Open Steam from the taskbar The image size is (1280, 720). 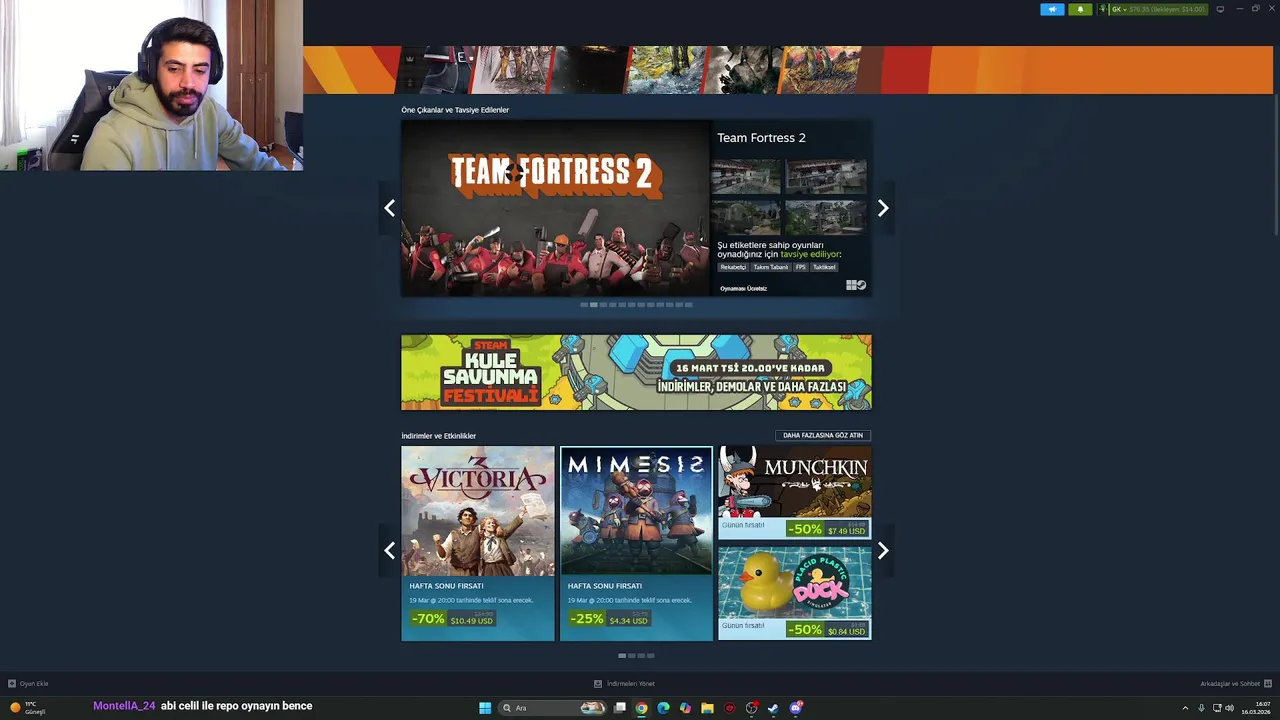[773, 708]
